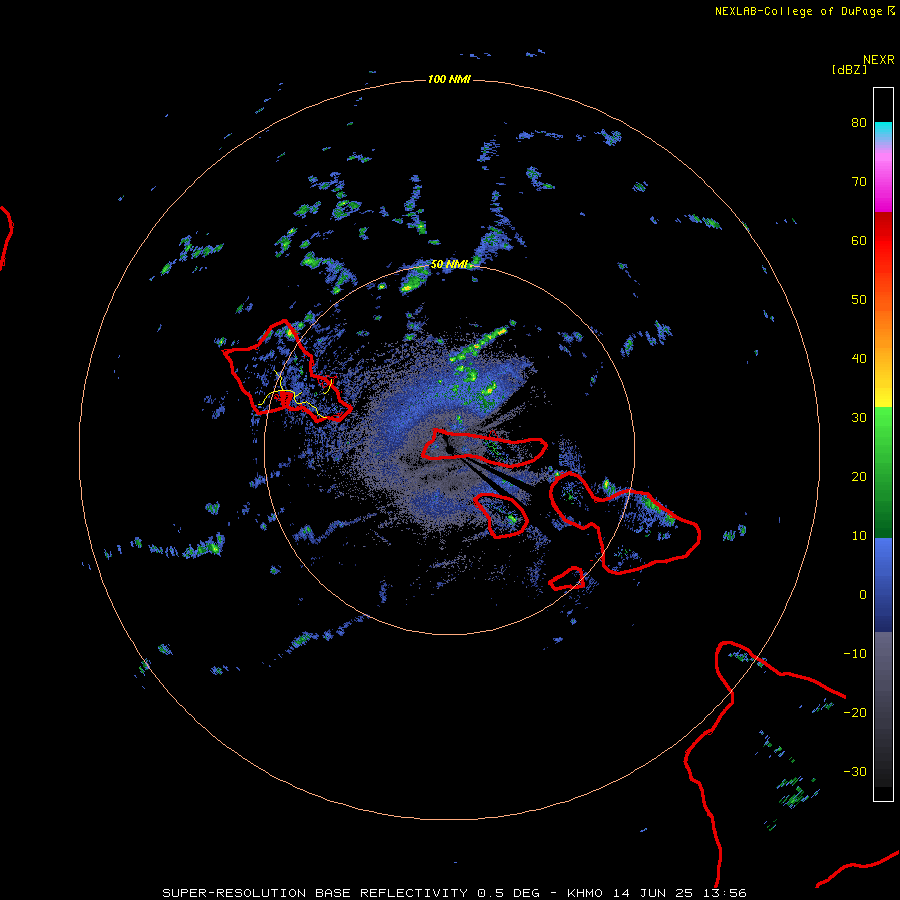Click the -30 value on the dBZ scale
The image size is (900, 900).
point(855,772)
